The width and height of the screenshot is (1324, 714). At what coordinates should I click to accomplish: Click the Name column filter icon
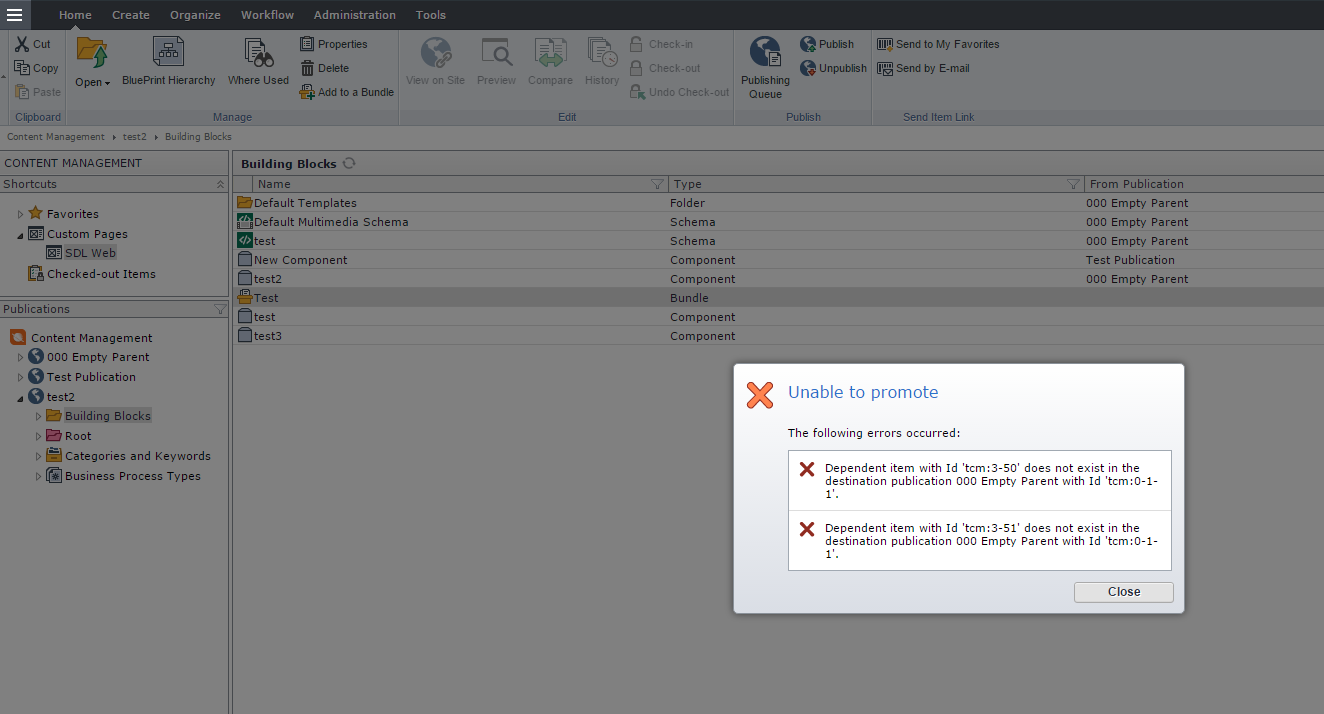point(657,184)
